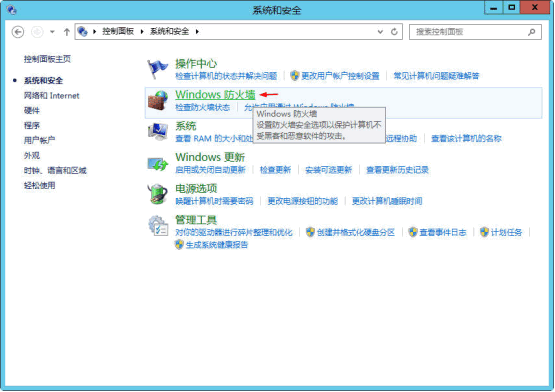Open the 电源选项 heading link
Screen dimensions: 555x392
[x=196, y=188]
